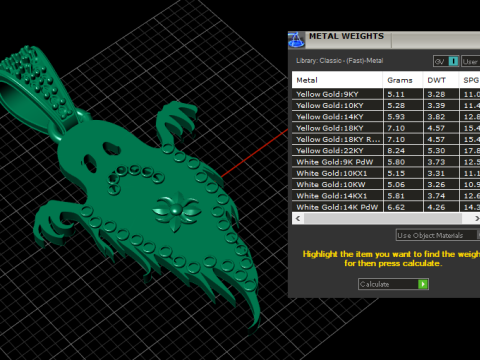Select the White Gold:9K PdW row

(x=386, y=162)
